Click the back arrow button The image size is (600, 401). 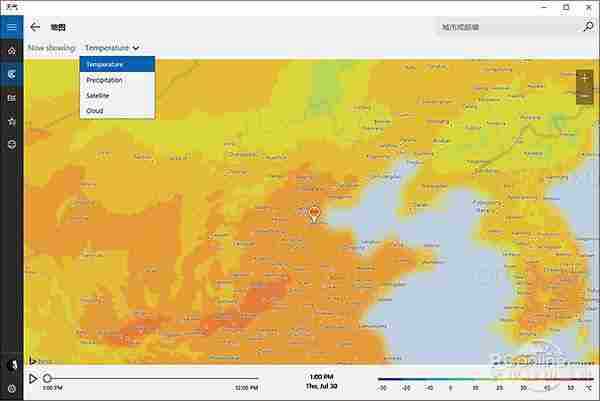point(35,27)
